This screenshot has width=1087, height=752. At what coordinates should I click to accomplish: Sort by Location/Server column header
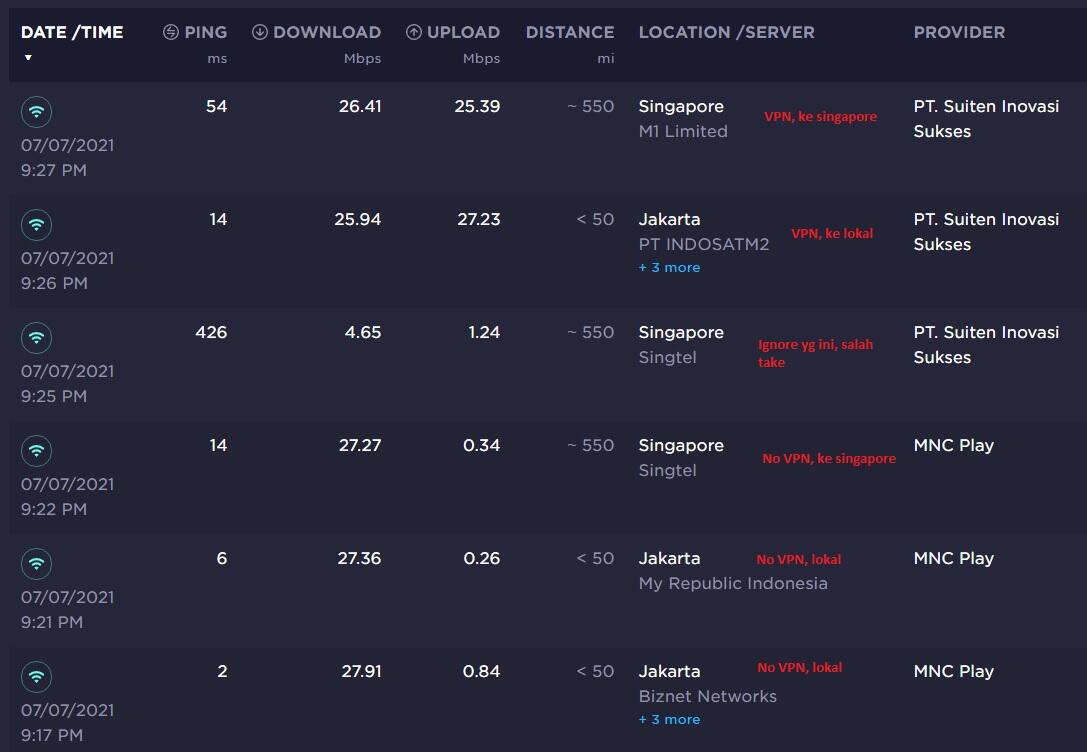tap(726, 32)
